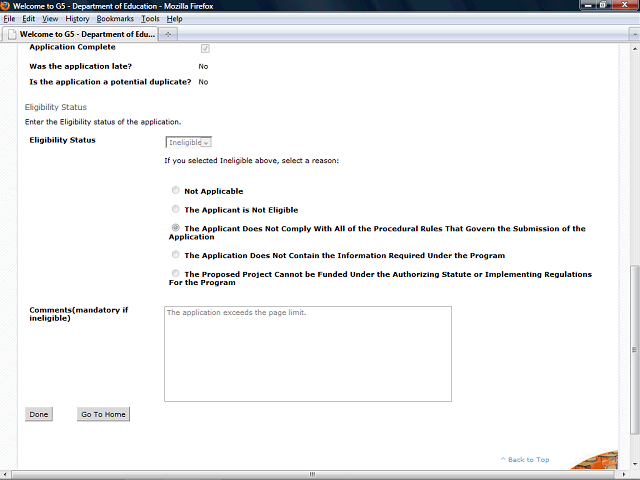Select Does Not Contain Information Required reason
Screen dimensions: 640x480
[176, 255]
